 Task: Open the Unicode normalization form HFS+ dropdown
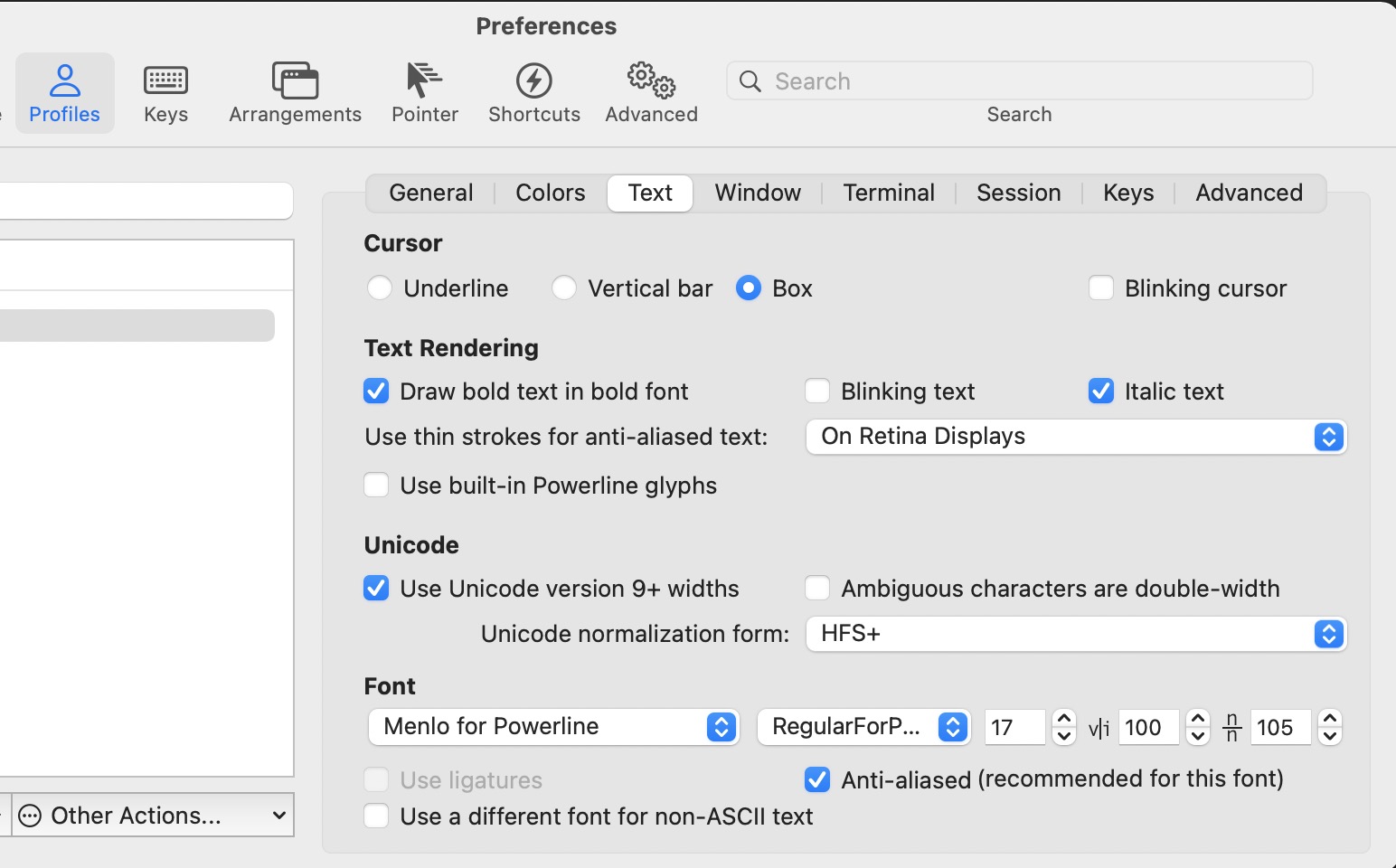(x=1076, y=634)
